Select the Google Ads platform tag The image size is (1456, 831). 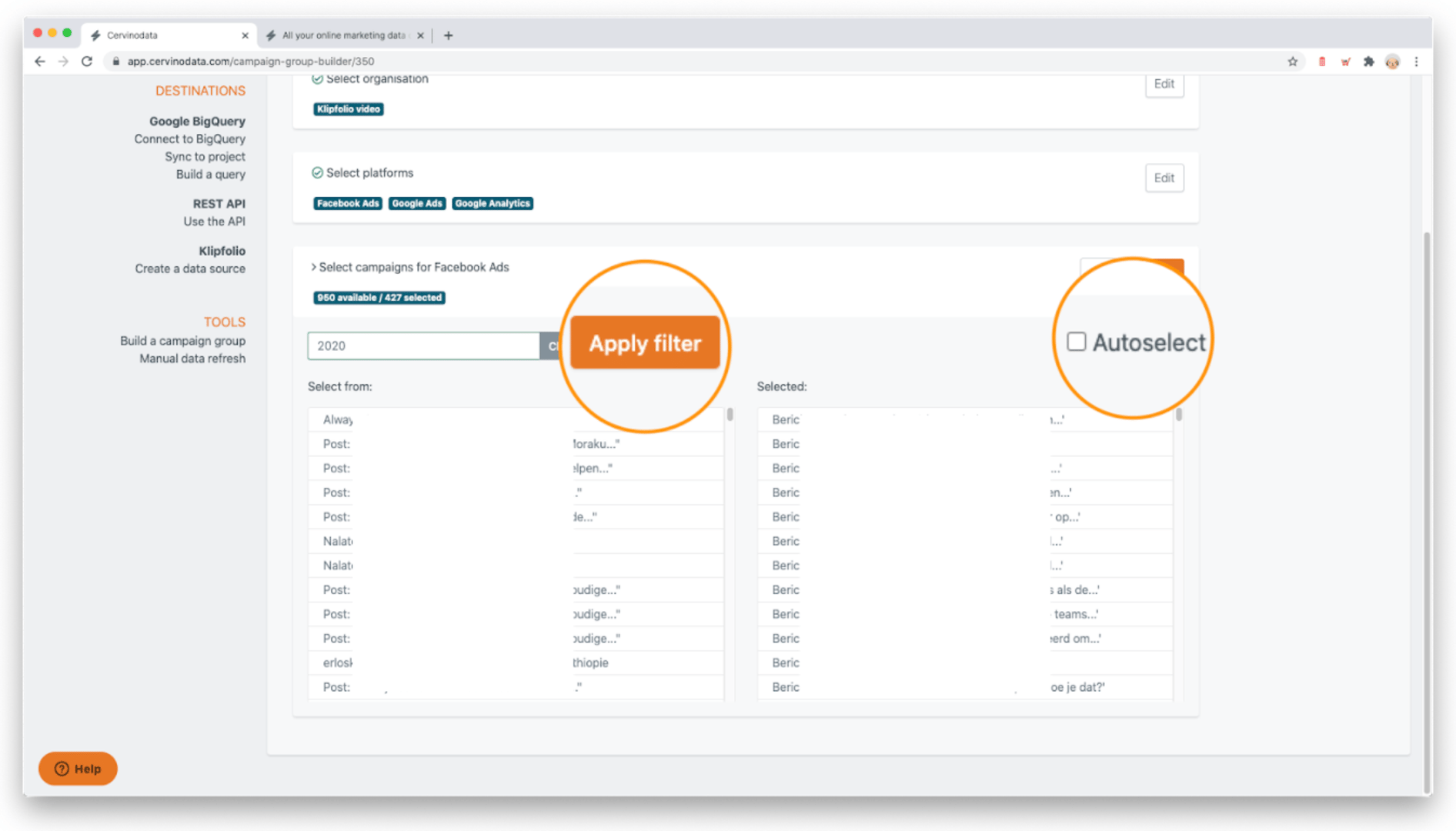point(417,203)
